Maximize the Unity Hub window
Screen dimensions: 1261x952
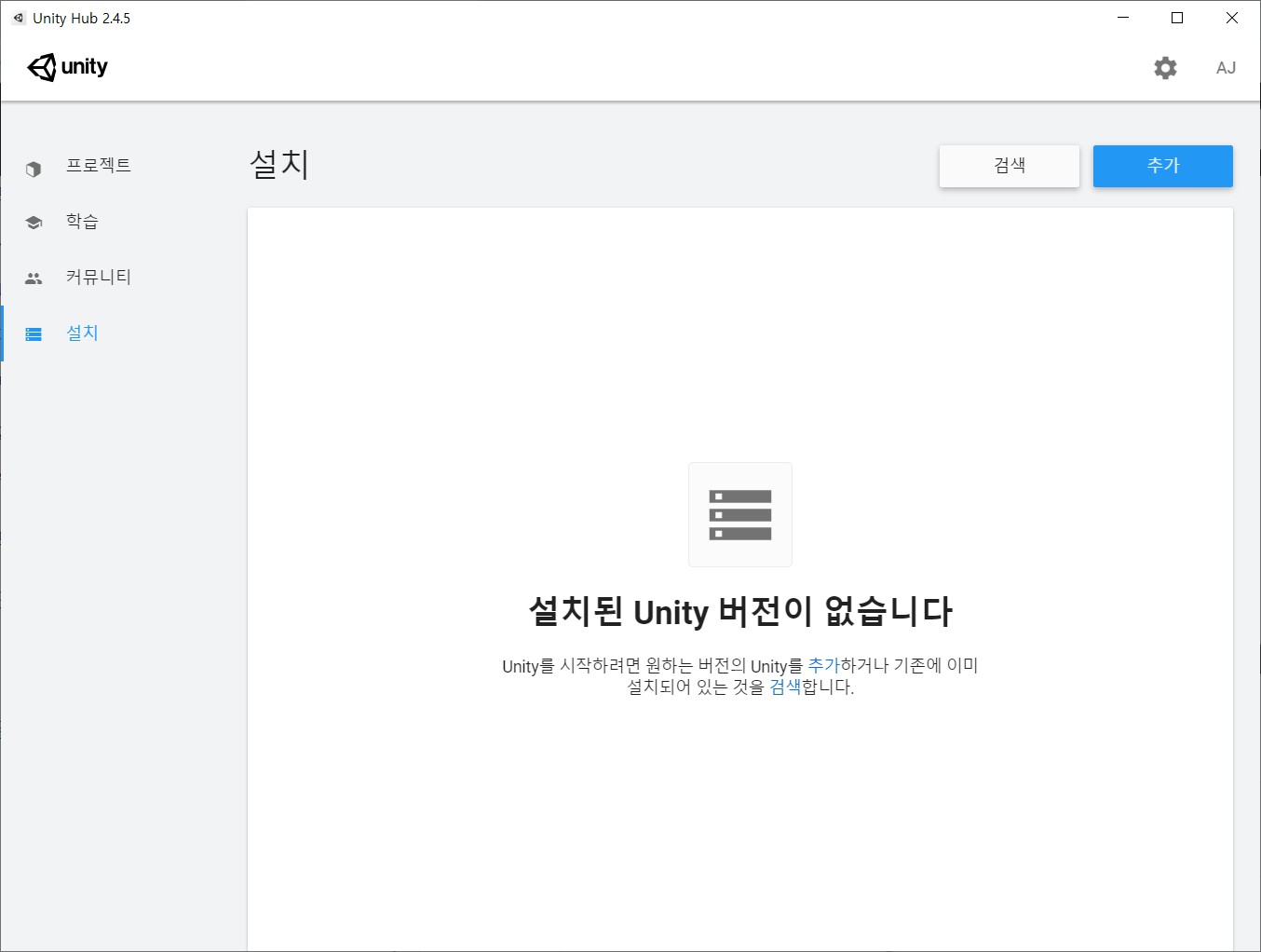pos(1177,18)
